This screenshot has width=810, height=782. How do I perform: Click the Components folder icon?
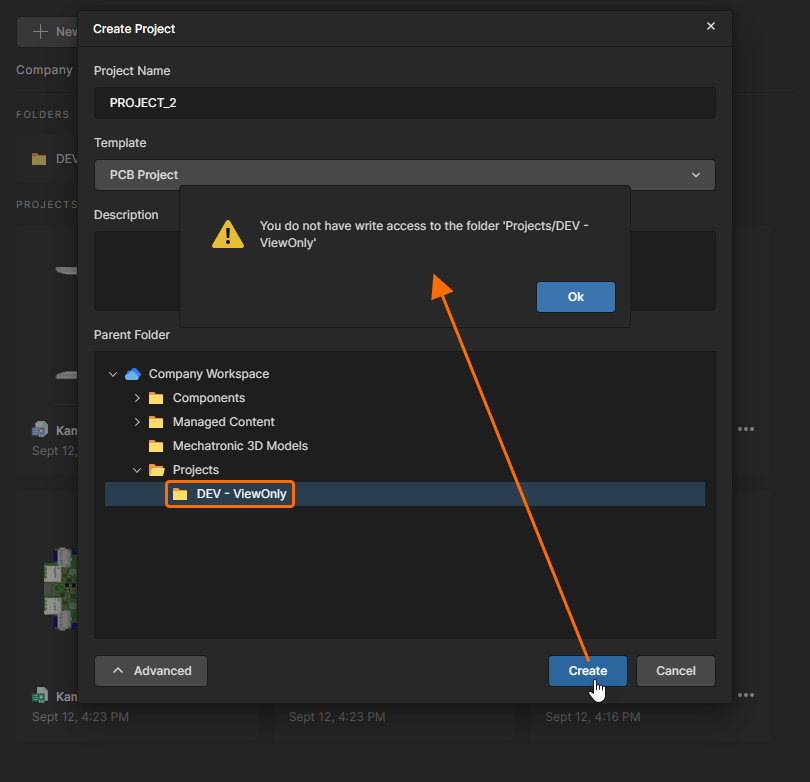pyautogui.click(x=156, y=398)
